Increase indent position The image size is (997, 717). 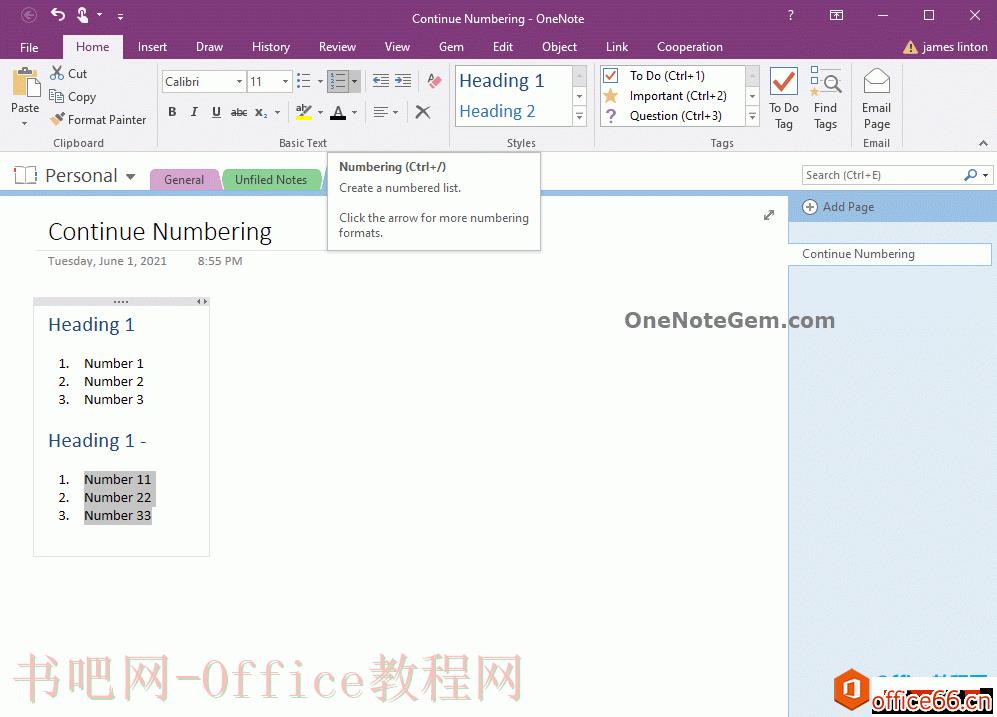[x=403, y=81]
